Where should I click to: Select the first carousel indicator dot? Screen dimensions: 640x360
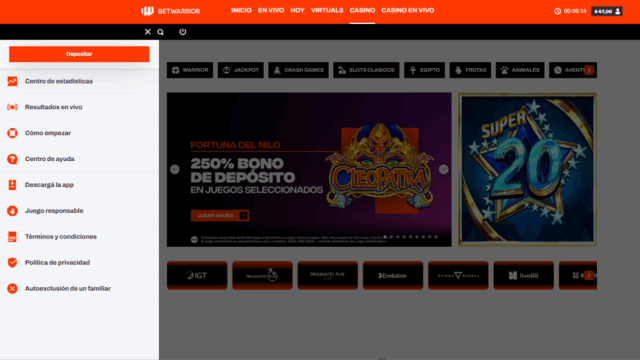[385, 237]
